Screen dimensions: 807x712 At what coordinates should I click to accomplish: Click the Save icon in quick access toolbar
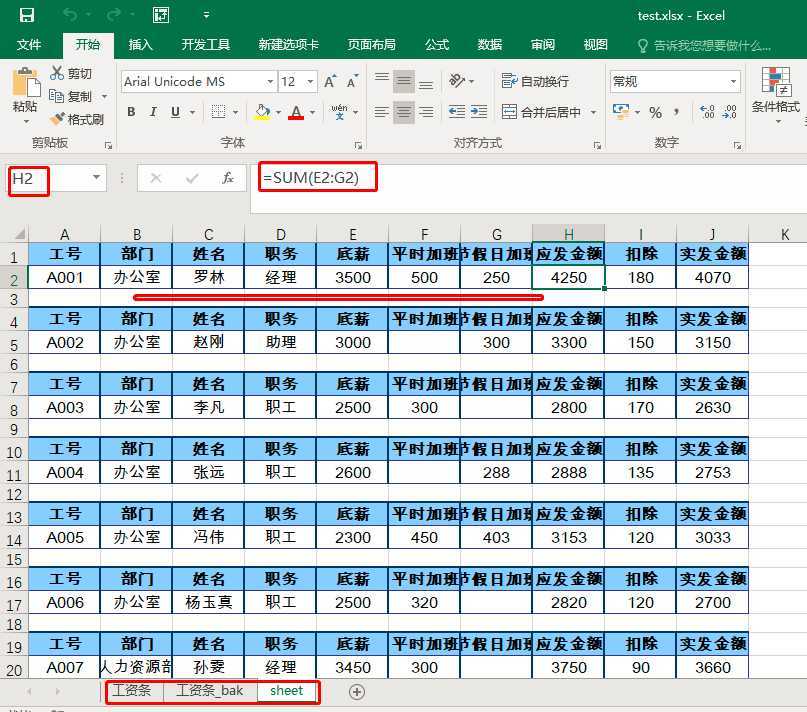click(x=27, y=15)
